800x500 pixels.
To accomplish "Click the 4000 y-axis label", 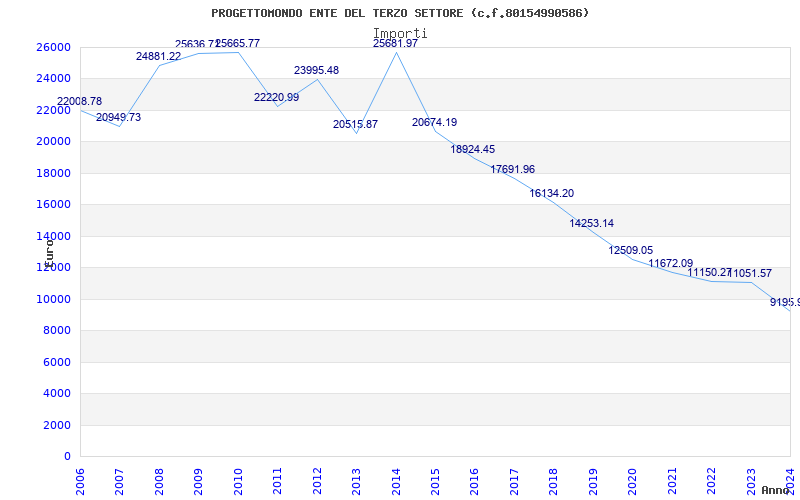I will click(57, 393).
